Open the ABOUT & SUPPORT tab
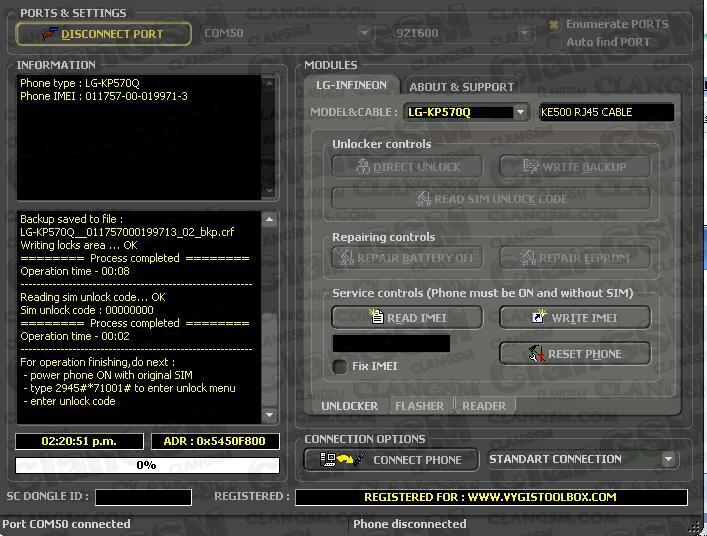The height and width of the screenshot is (536, 707). tap(461, 87)
